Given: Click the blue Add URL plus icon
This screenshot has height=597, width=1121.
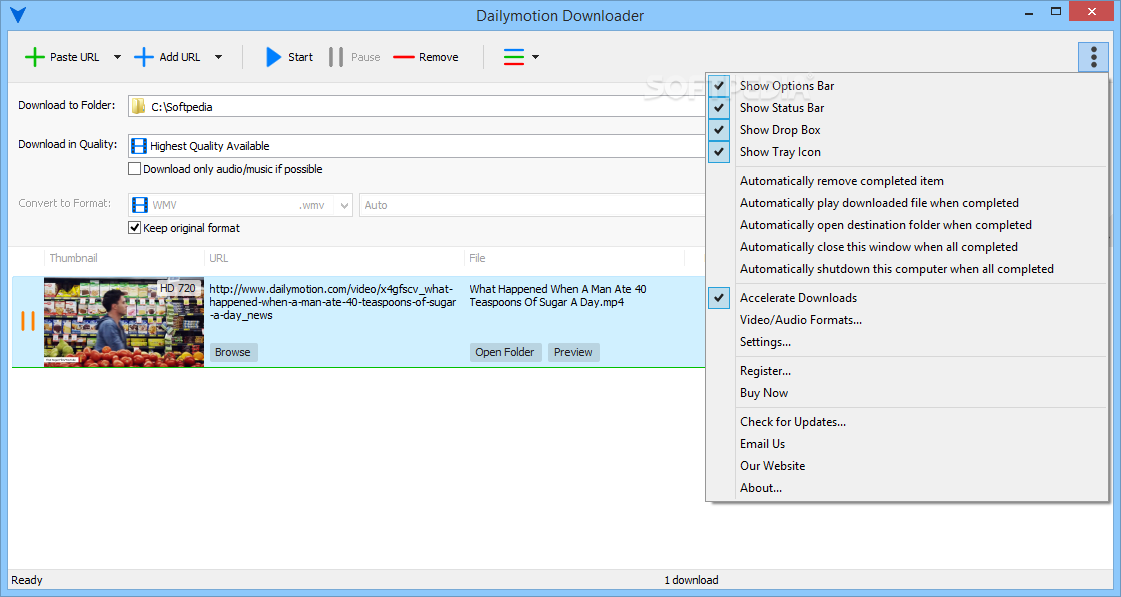Looking at the screenshot, I should pyautogui.click(x=144, y=57).
